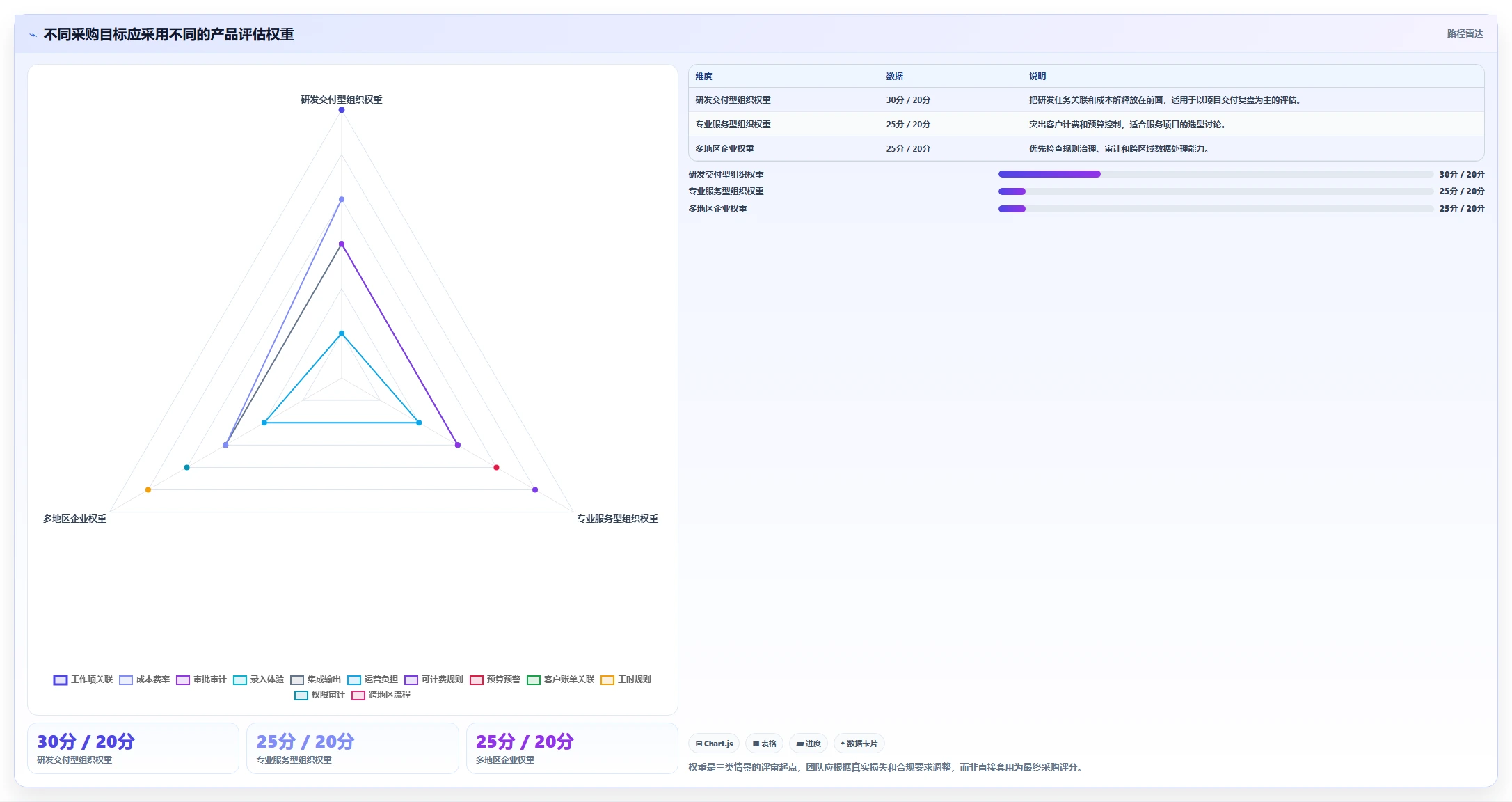Toggle the 成本费率 legend dataset
Image resolution: width=1512 pixels, height=802 pixels.
144,679
